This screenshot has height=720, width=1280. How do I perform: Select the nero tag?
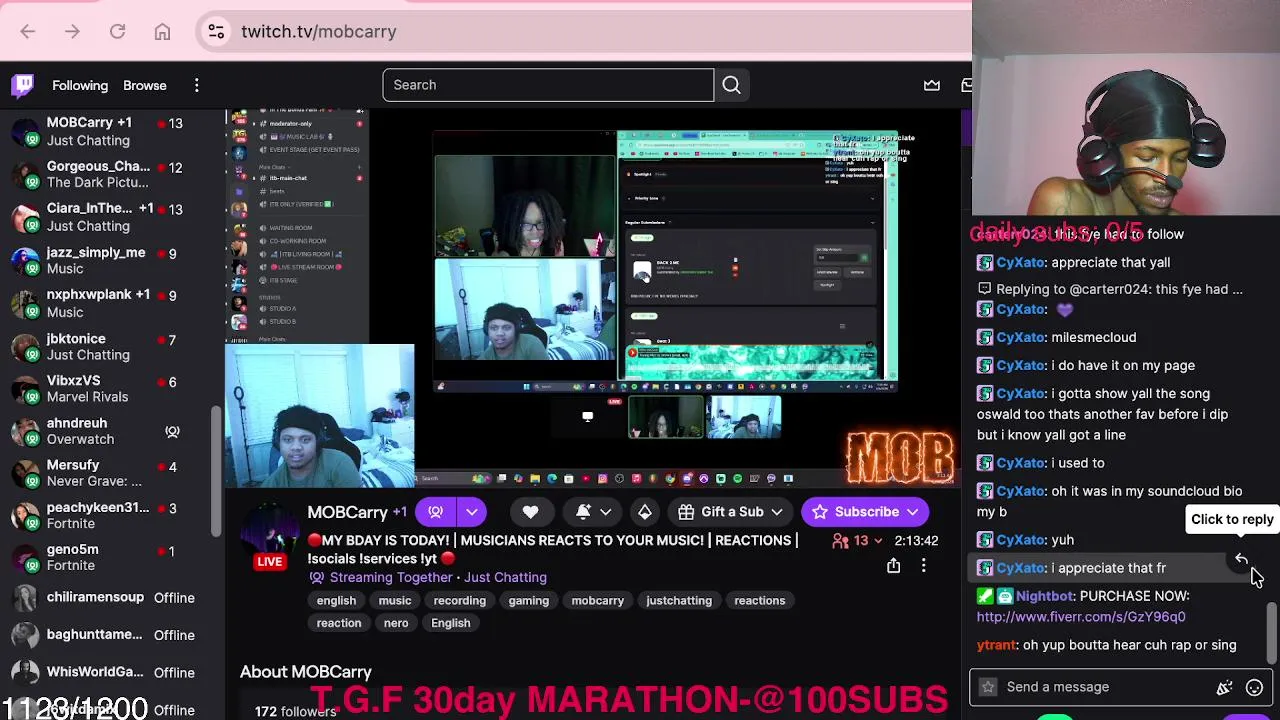pyautogui.click(x=396, y=623)
